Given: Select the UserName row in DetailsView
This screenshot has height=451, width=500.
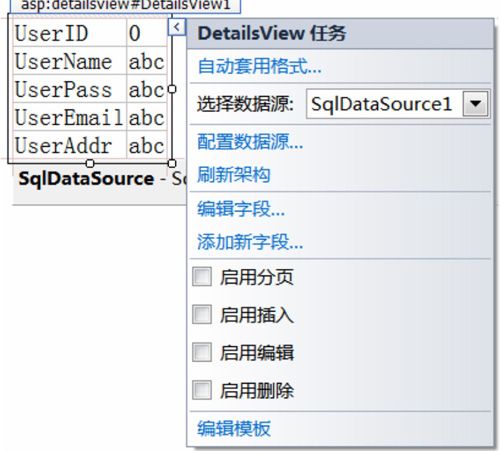Looking at the screenshot, I should (90, 61).
